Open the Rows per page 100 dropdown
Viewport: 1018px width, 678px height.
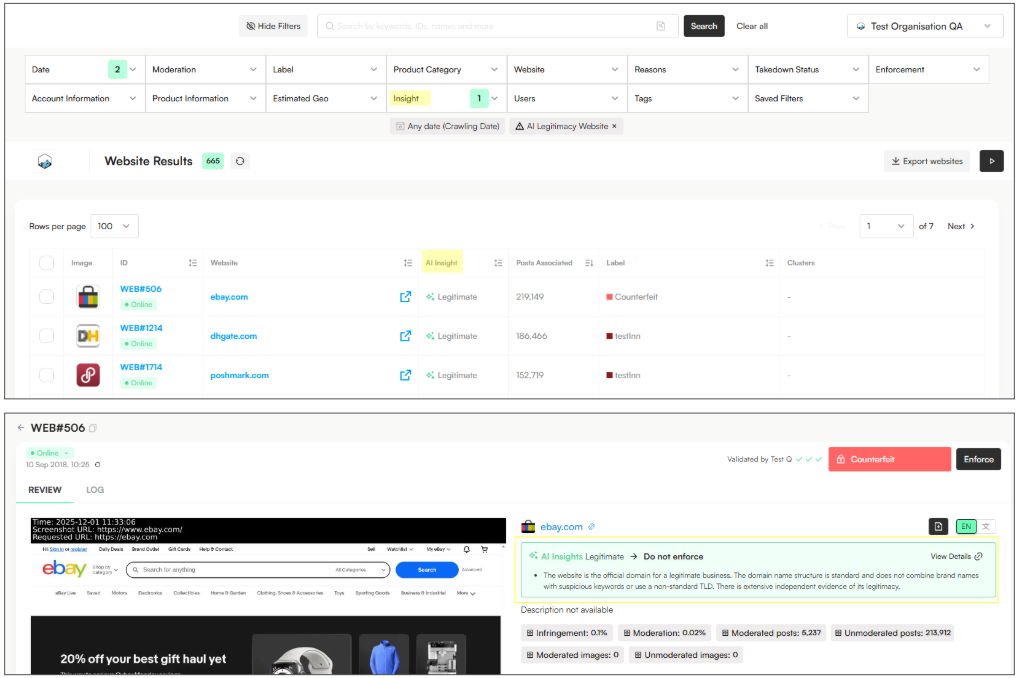pos(114,226)
